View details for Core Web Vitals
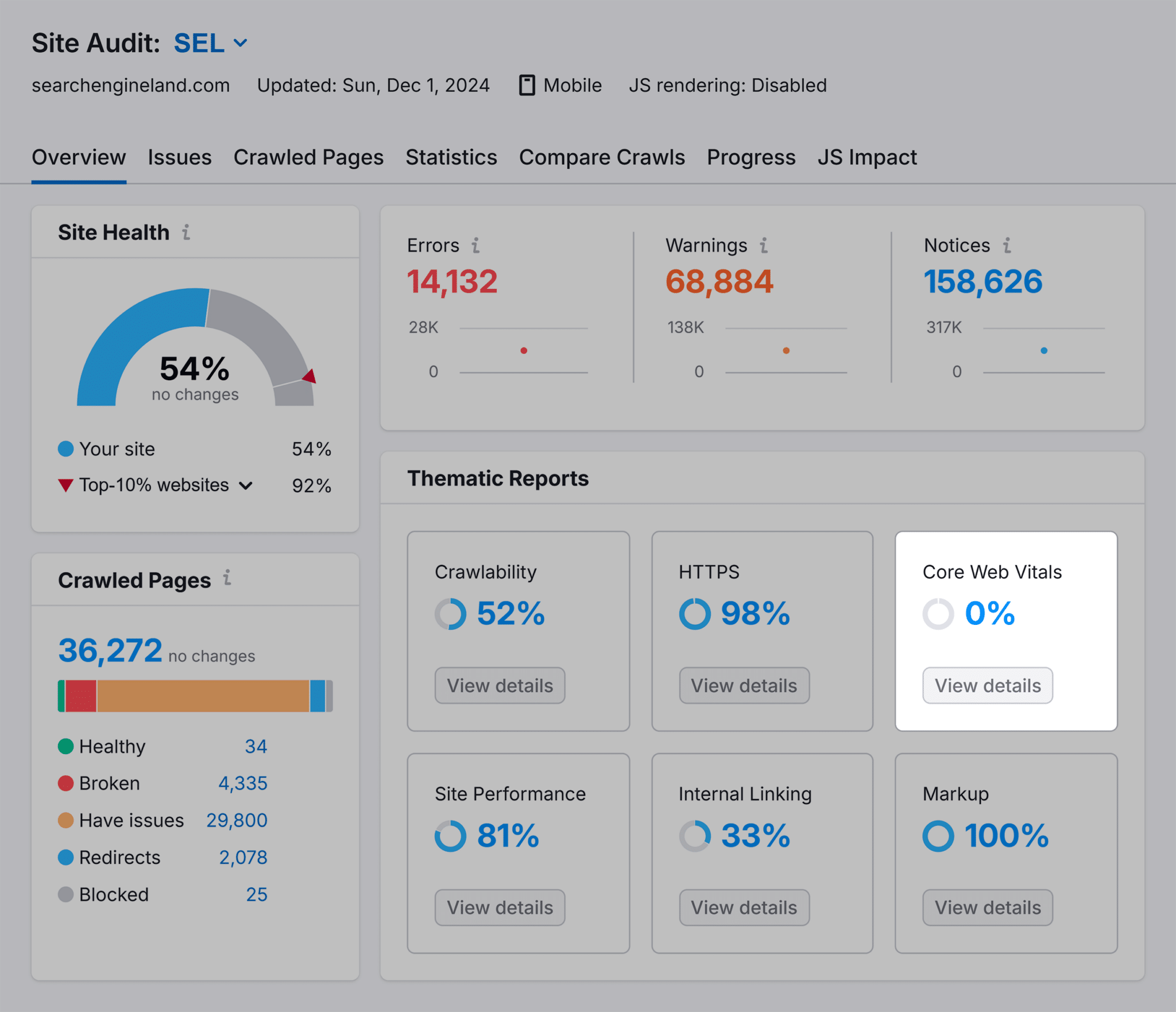Screen dimensions: 1176x1012 point(988,685)
